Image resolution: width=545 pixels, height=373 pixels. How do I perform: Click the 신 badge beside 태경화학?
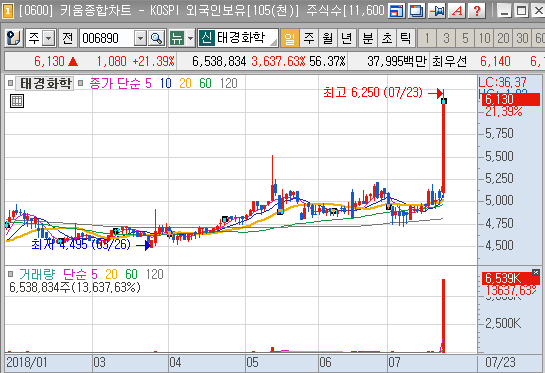206,38
